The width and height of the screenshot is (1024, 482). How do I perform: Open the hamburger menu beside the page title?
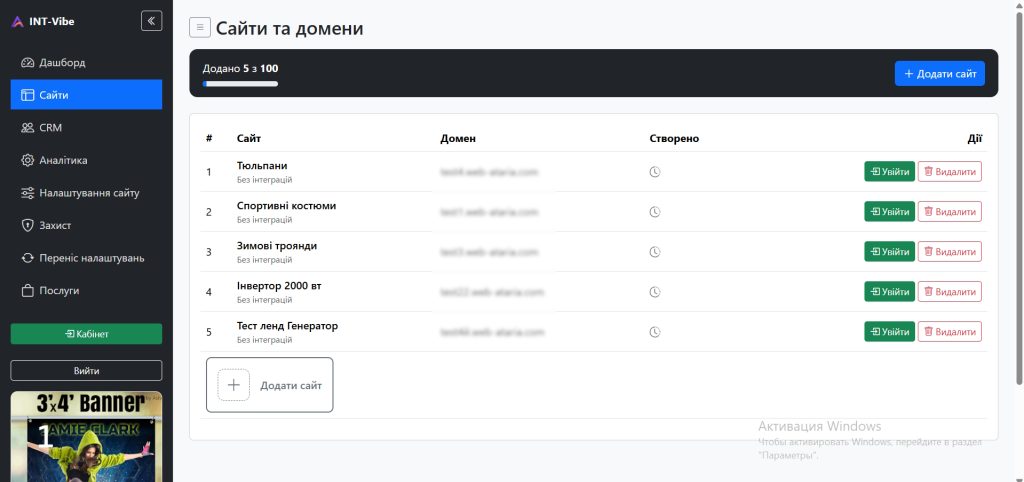[x=200, y=27]
